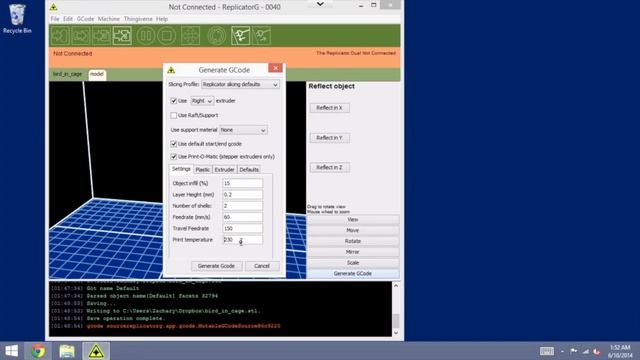
Task: Click the console scrollbar up arrow
Action: click(396, 286)
